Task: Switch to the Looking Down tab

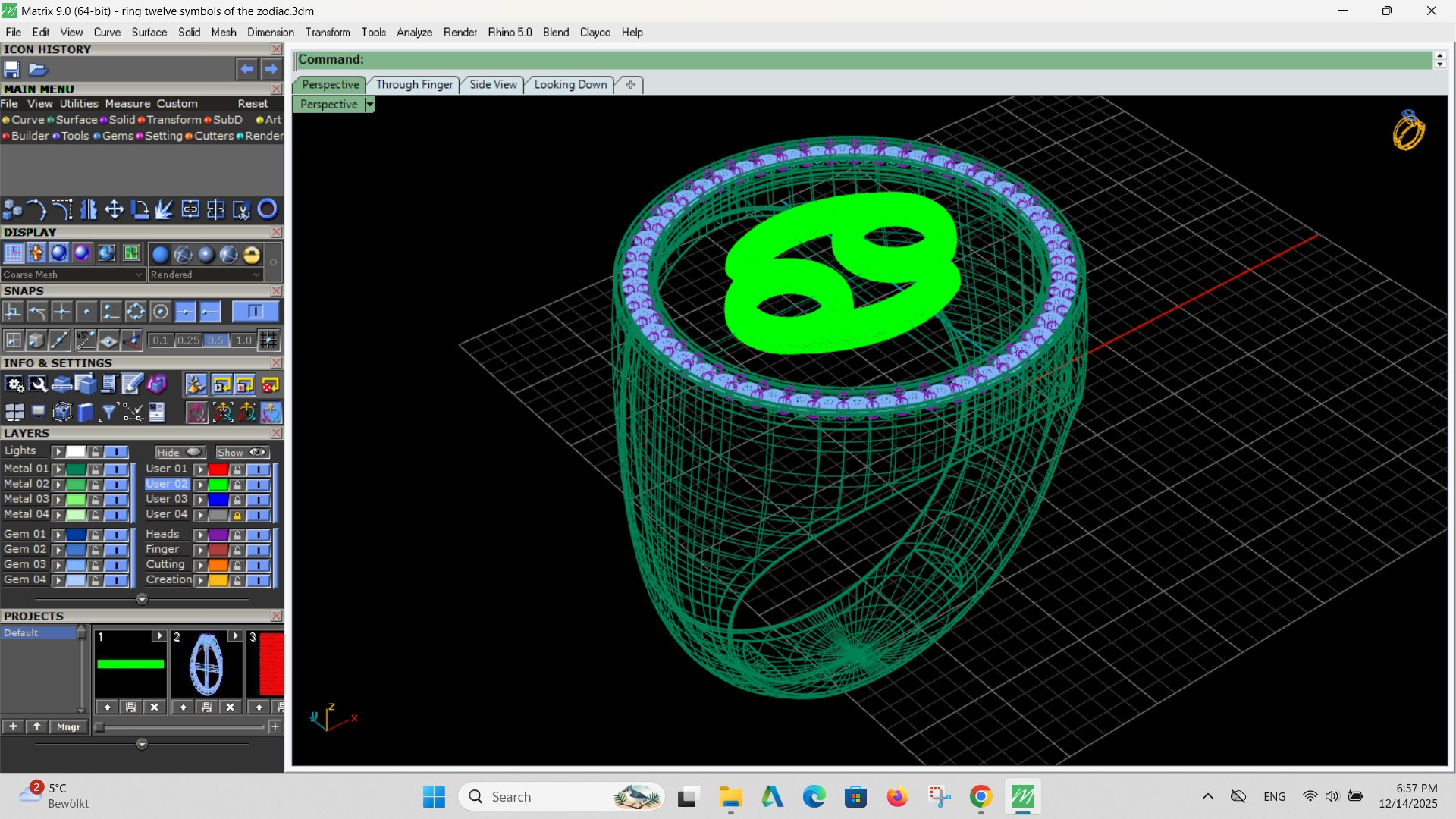Action: (x=570, y=84)
